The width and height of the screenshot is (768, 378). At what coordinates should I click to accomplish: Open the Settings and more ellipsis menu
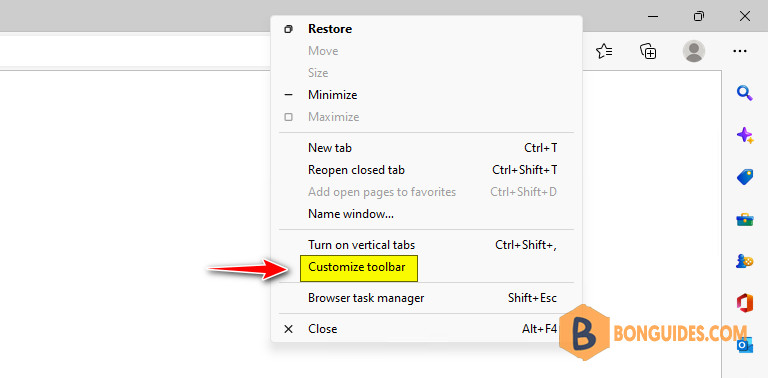coord(740,51)
